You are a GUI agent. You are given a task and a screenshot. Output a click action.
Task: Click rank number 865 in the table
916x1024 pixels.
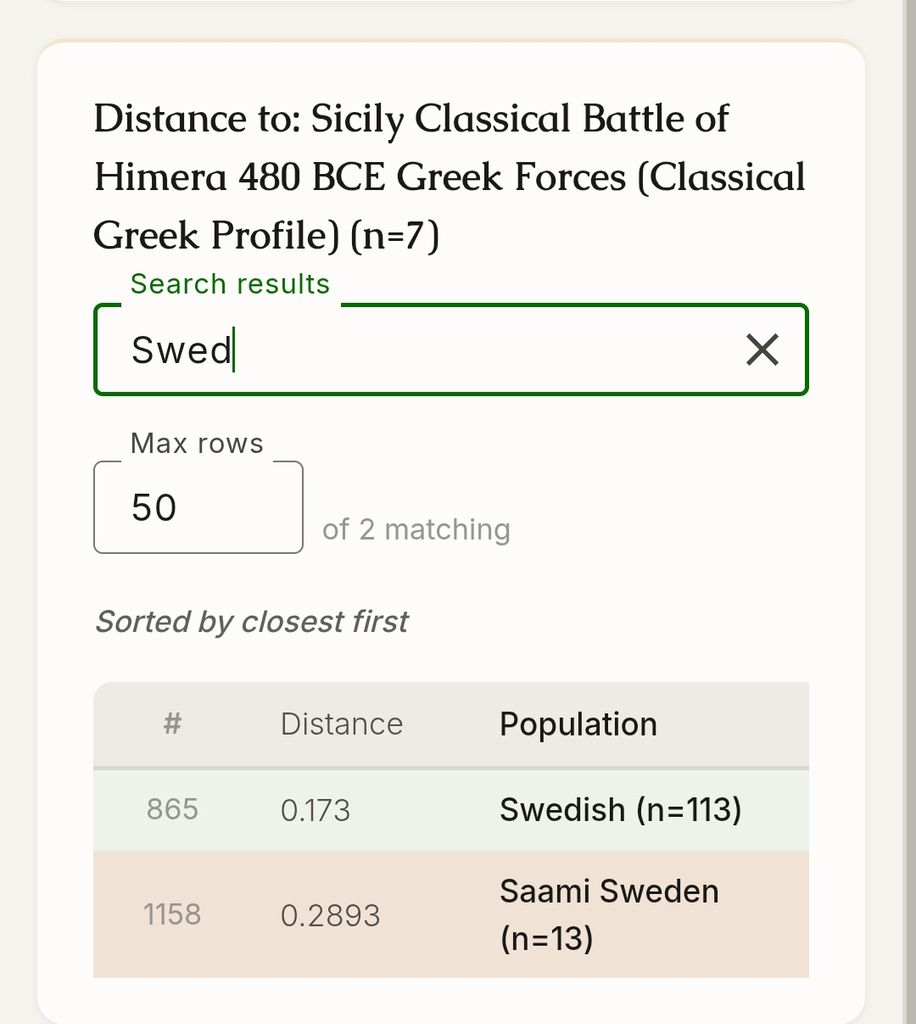[172, 810]
